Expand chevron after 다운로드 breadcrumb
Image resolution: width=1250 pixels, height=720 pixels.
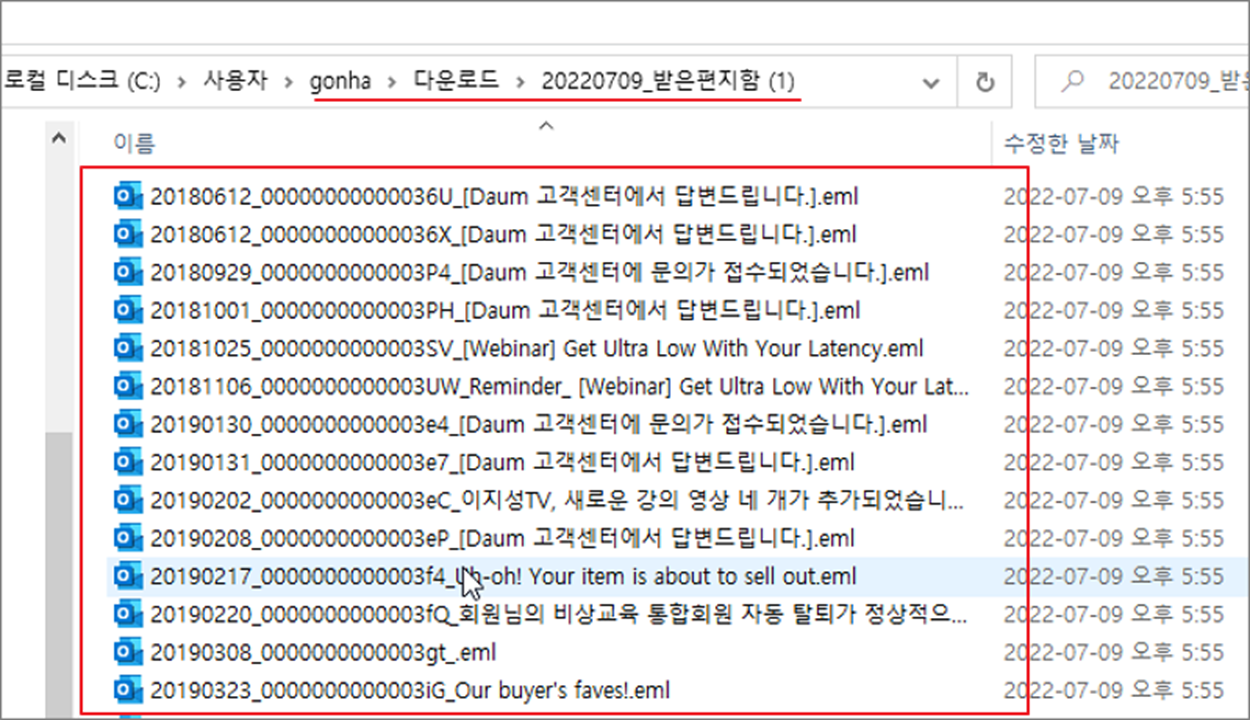[520, 83]
